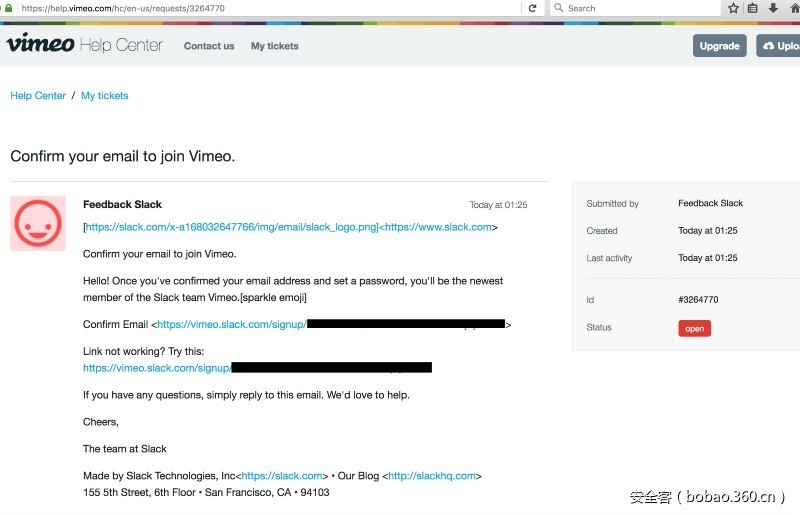Open the Contact us page
The width and height of the screenshot is (800, 515).
click(209, 46)
